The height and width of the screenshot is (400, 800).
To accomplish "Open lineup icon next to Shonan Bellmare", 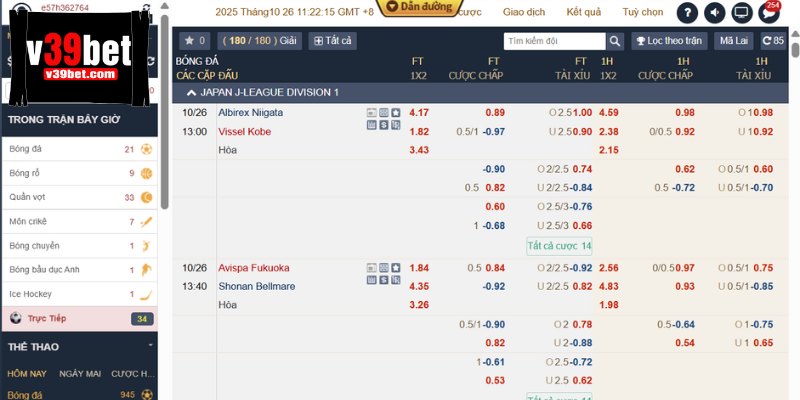I will pos(396,280).
